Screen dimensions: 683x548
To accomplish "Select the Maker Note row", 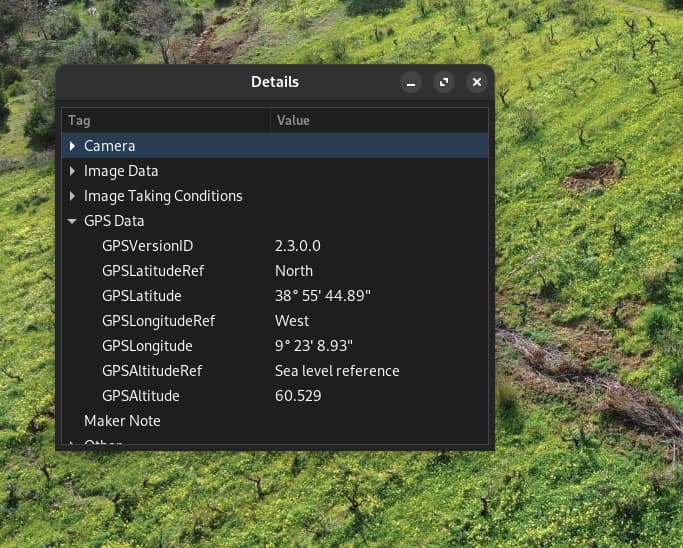I will pos(275,421).
